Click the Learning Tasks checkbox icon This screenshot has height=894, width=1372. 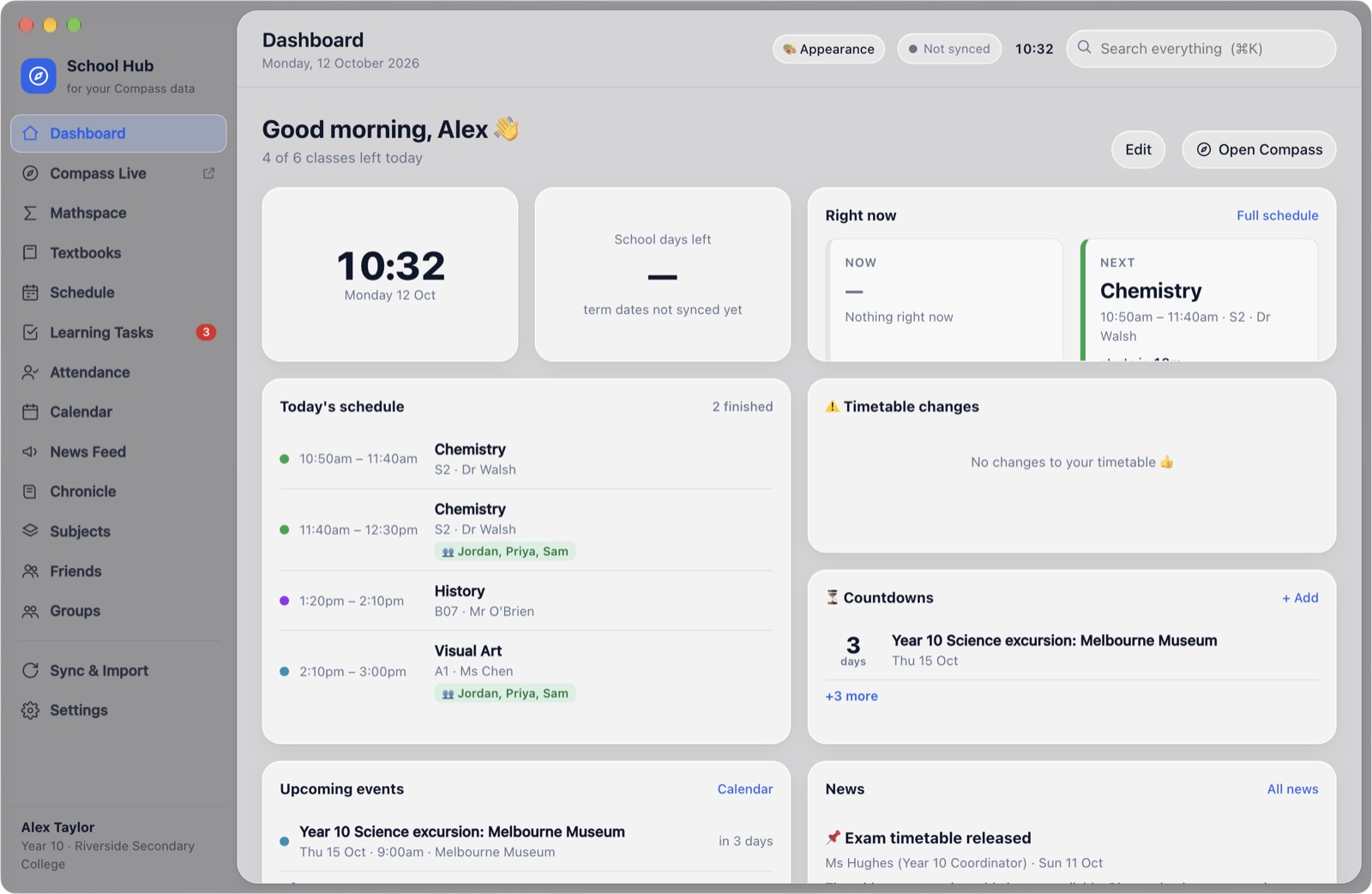31,332
